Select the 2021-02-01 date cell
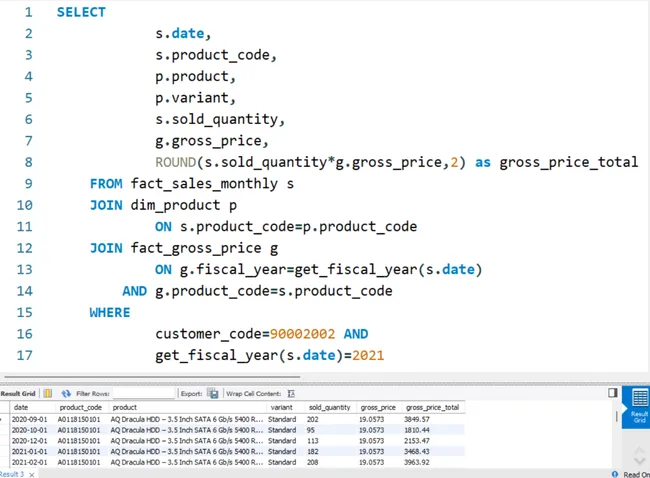The image size is (650, 478). tap(29, 462)
